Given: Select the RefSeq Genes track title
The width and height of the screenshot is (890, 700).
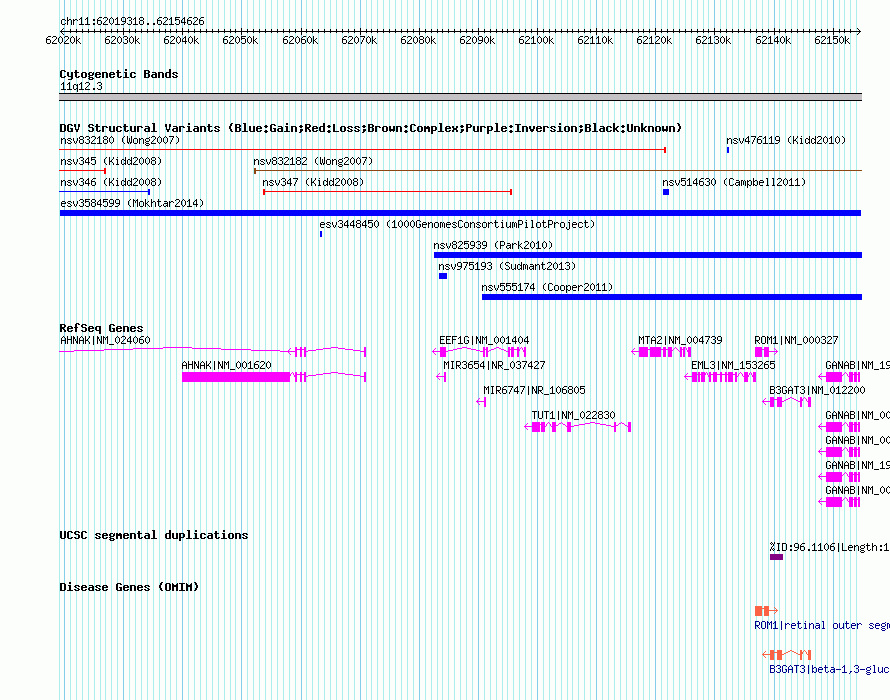Looking at the screenshot, I should click(101, 328).
